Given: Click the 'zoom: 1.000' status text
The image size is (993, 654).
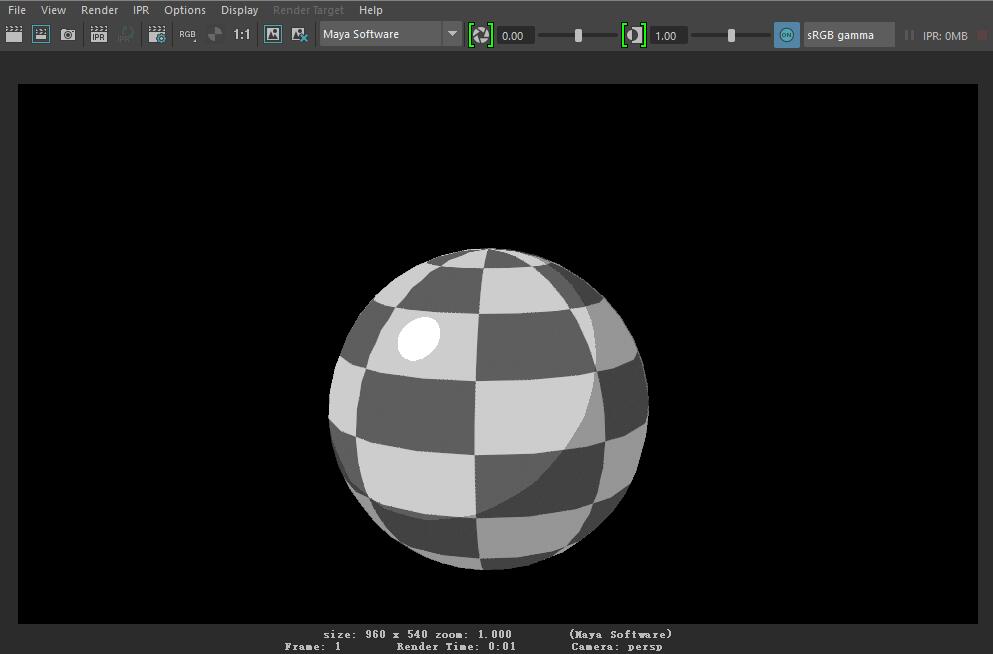Looking at the screenshot, I should [473, 634].
